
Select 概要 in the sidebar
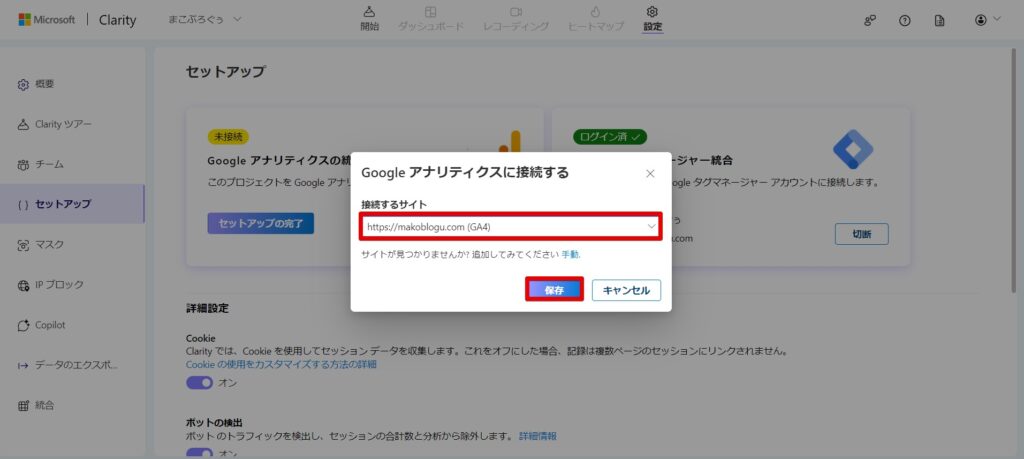(x=72, y=84)
